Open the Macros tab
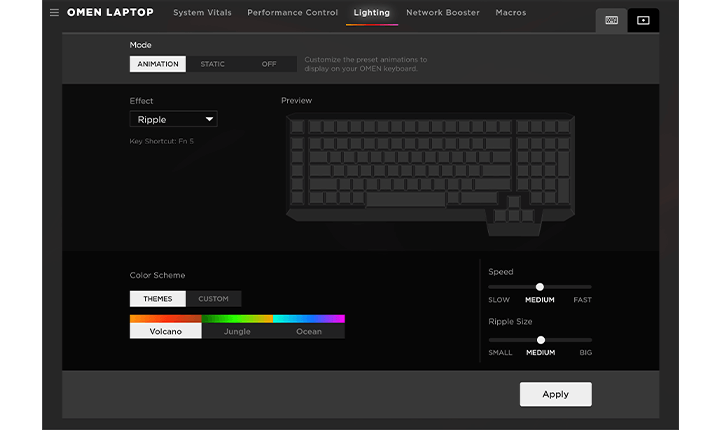 pyautogui.click(x=511, y=13)
